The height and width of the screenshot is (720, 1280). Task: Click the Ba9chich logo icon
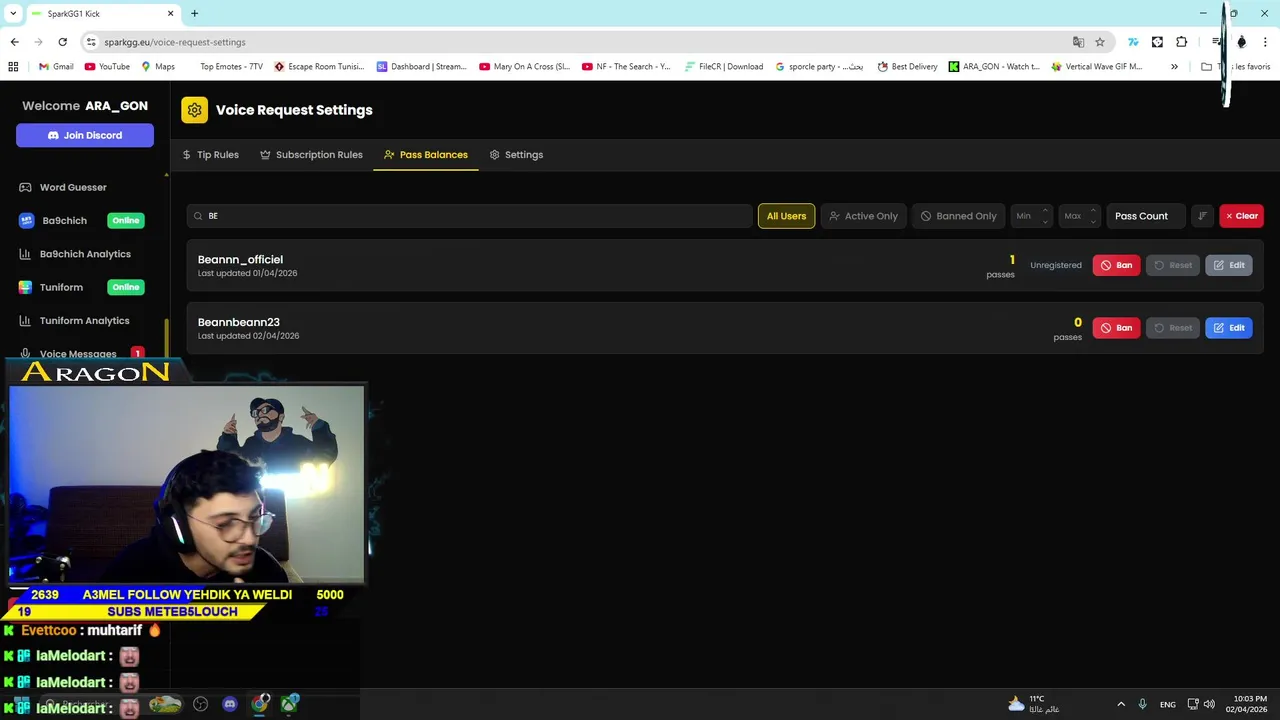click(x=26, y=220)
